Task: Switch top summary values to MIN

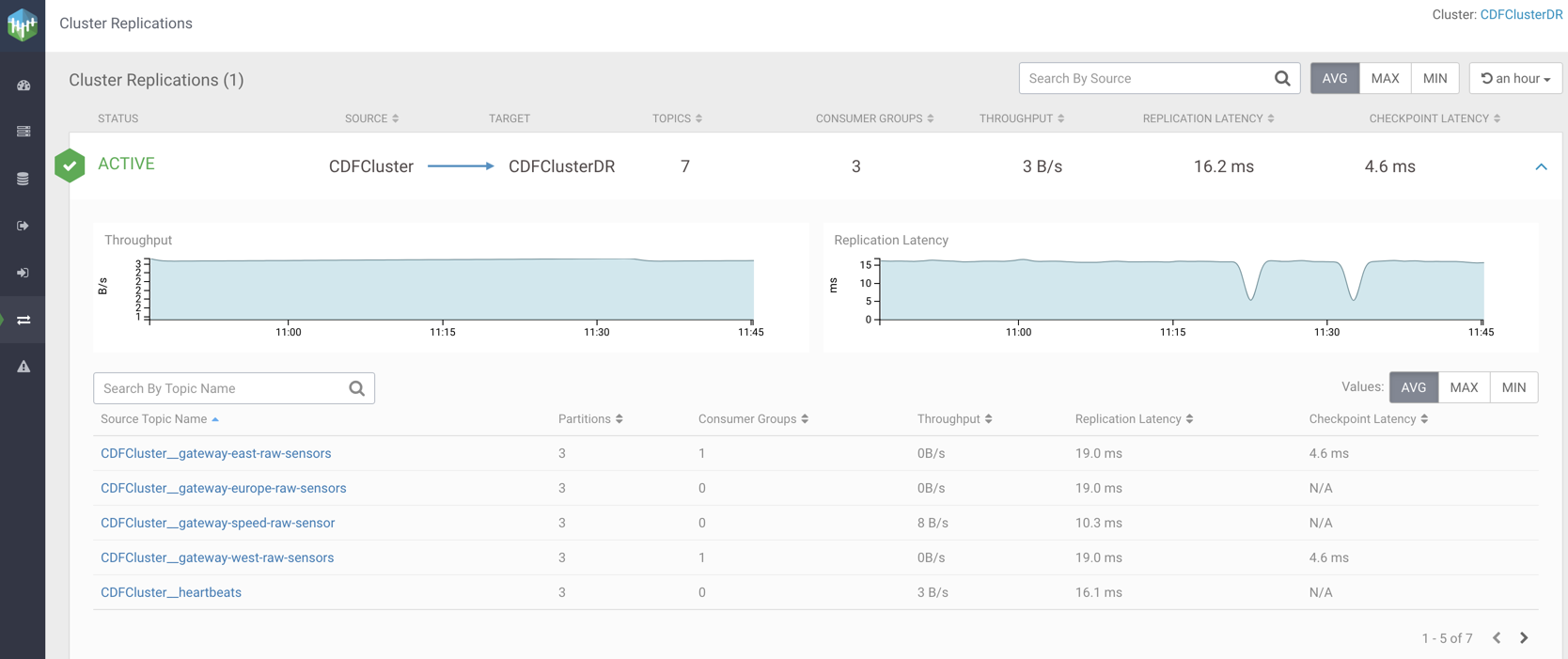Action: pos(1435,79)
